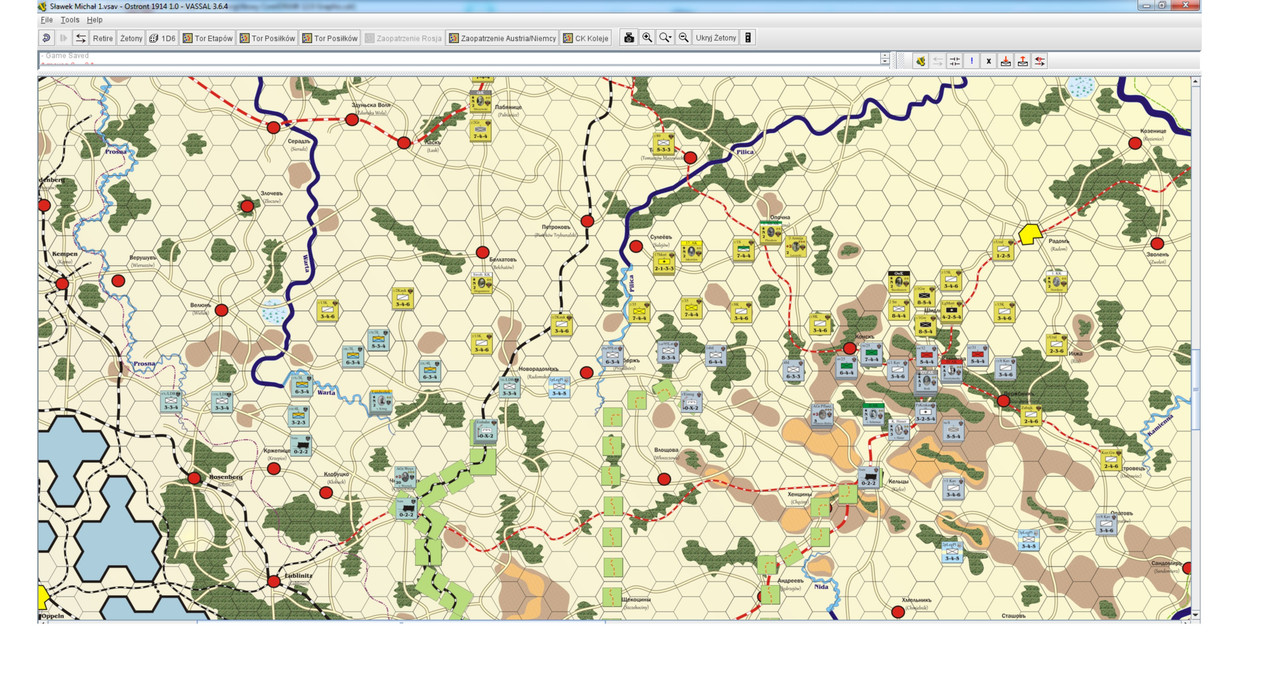Screen dimensions: 1280x693
Task: Click the camera snapshot icon
Action: click(629, 37)
